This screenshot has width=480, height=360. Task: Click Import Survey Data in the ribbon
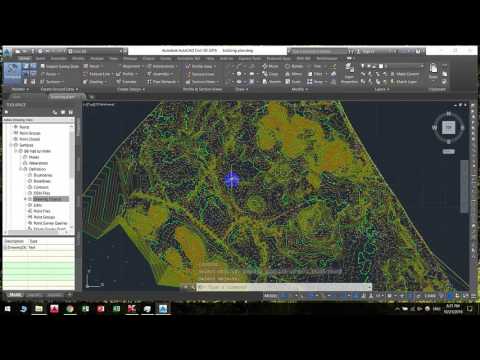[x=60, y=67]
